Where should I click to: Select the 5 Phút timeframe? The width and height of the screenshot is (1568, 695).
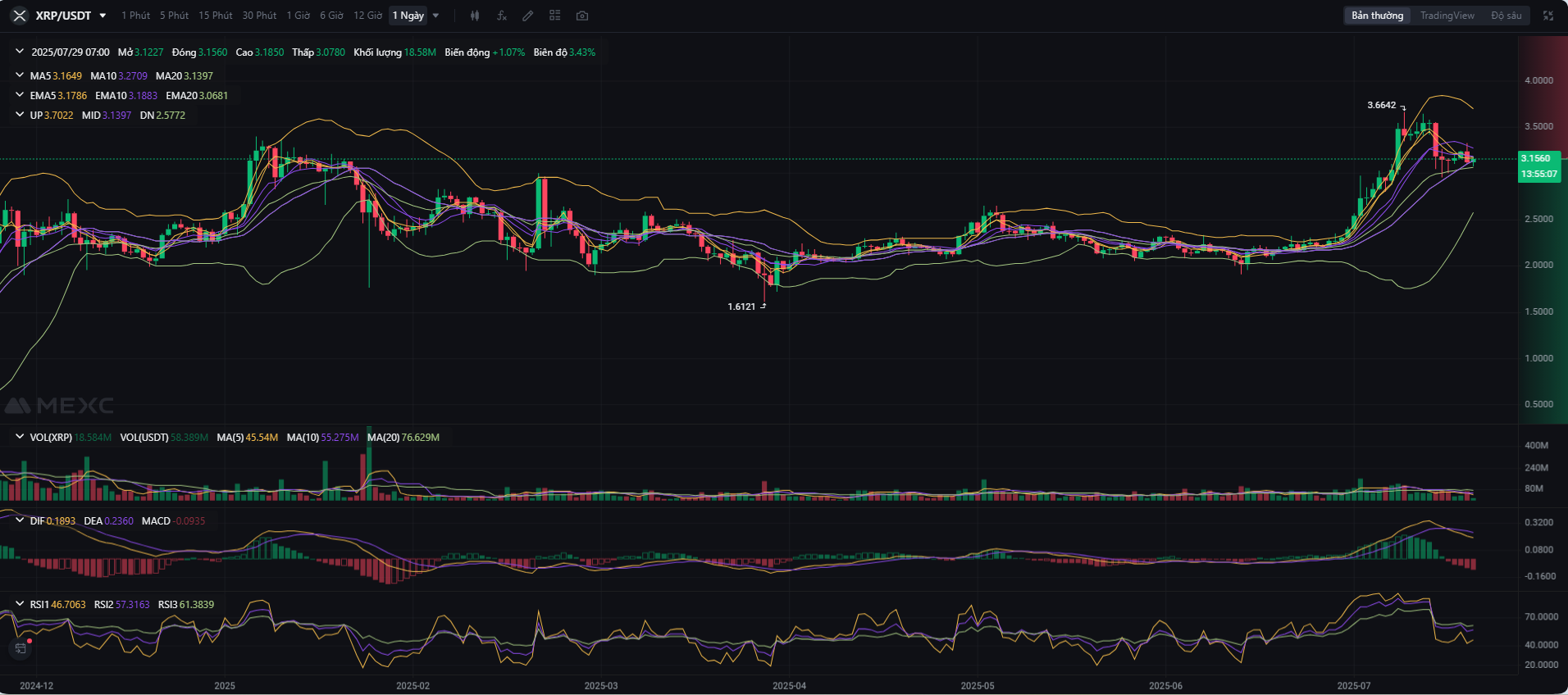pyautogui.click(x=174, y=16)
